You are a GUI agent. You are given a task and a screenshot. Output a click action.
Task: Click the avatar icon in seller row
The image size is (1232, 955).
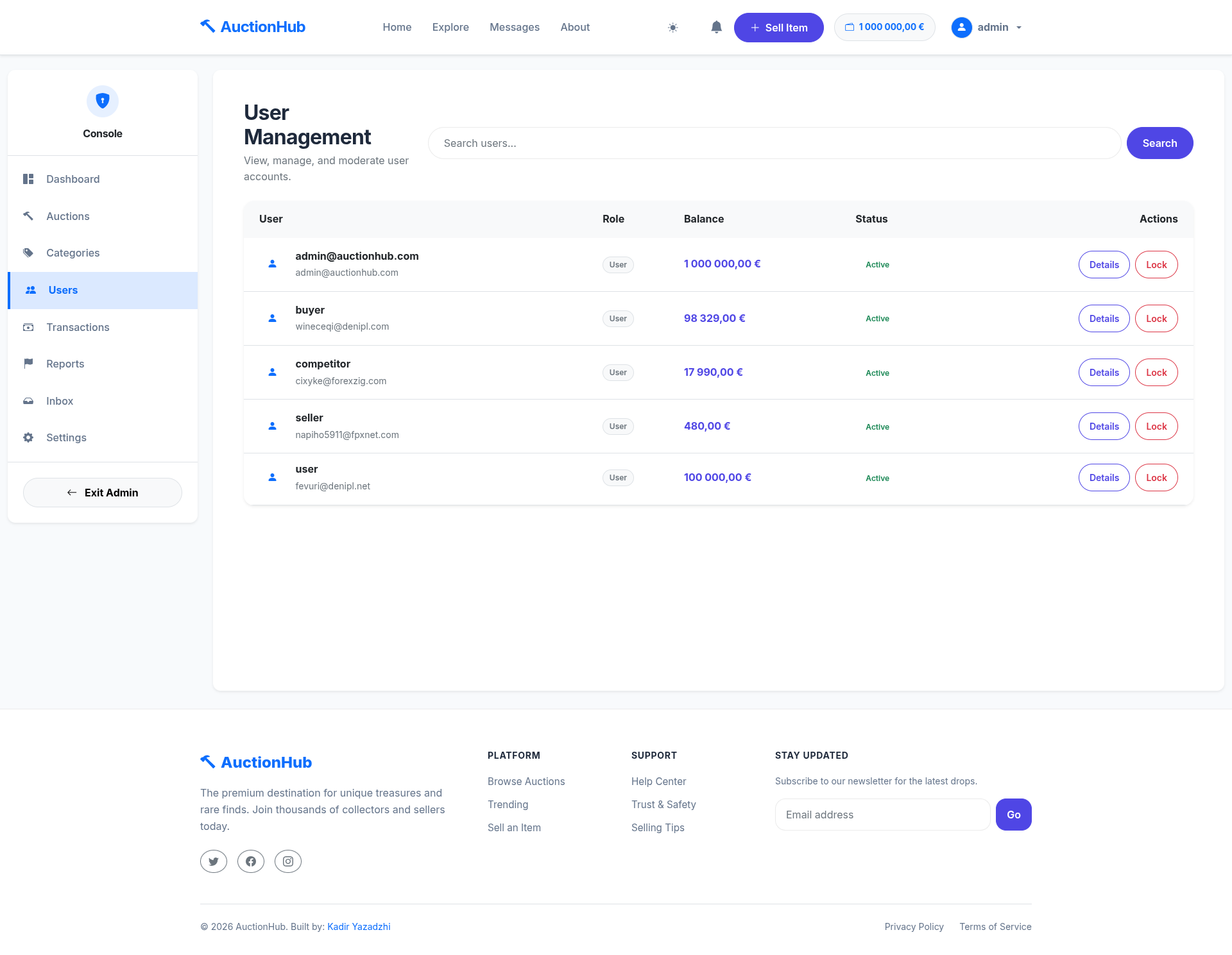click(x=272, y=426)
